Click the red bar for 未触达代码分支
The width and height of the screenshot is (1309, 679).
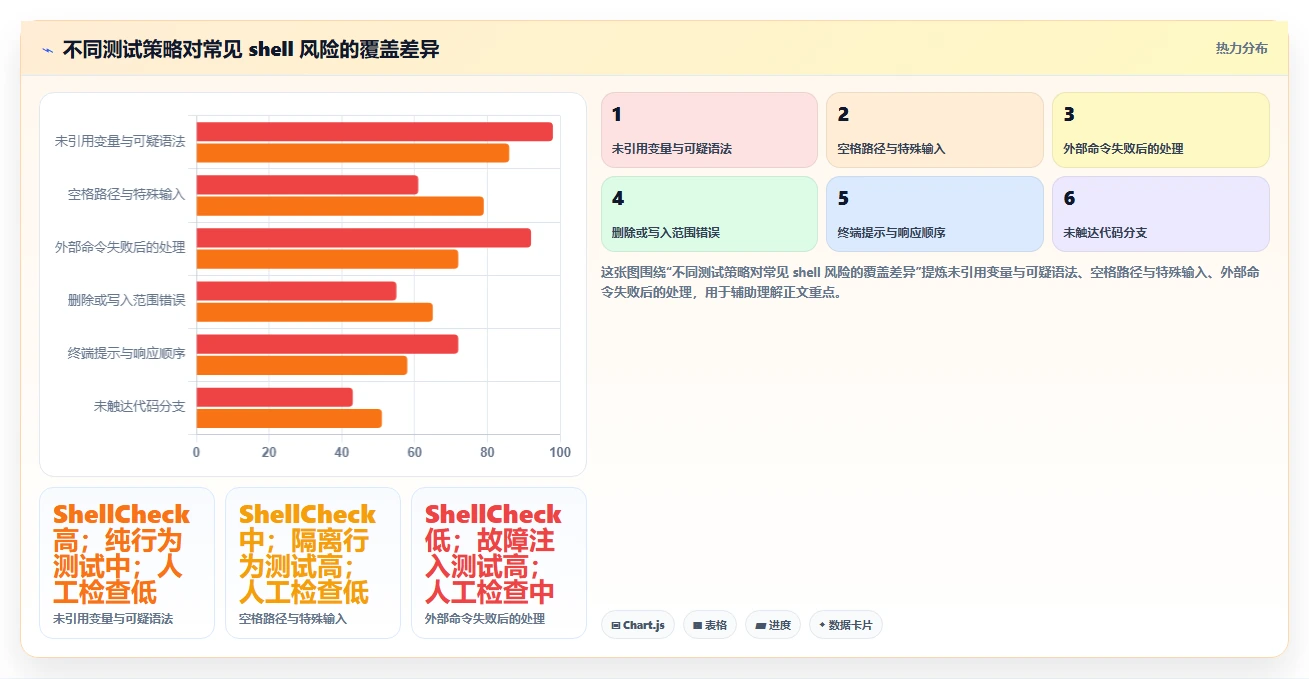click(x=275, y=397)
